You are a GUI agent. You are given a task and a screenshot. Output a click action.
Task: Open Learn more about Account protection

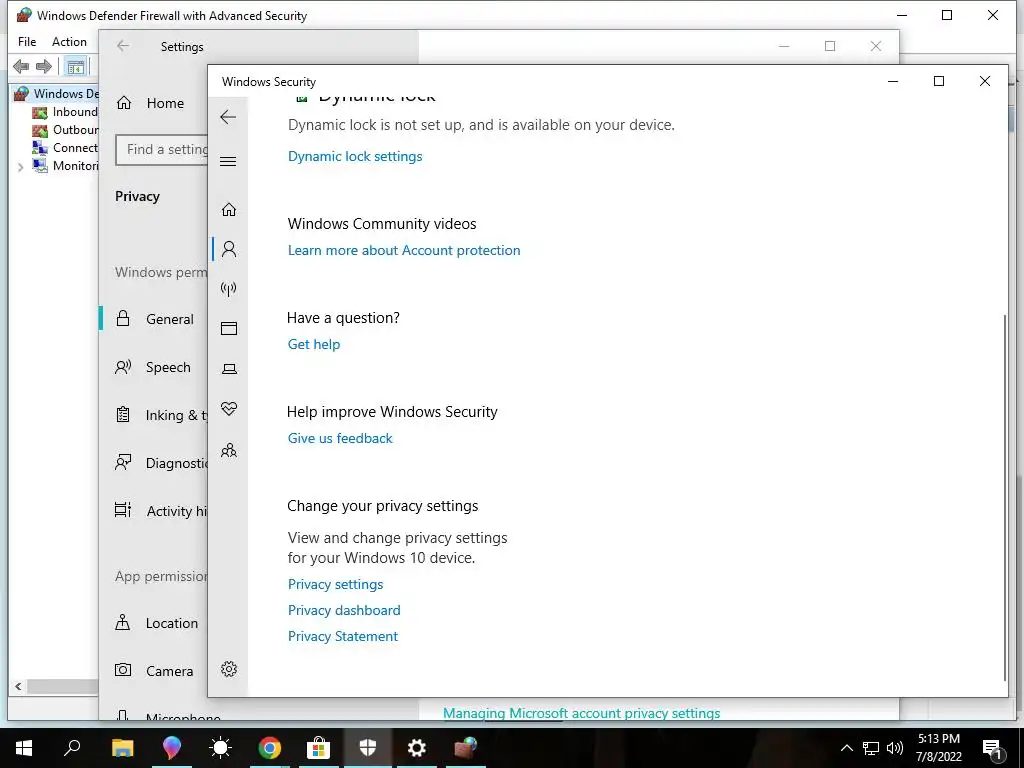pos(404,250)
